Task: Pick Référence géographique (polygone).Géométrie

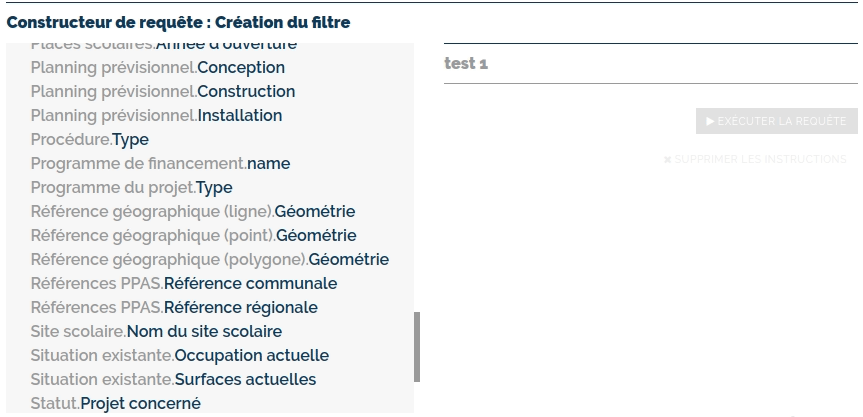Action: 210,260
